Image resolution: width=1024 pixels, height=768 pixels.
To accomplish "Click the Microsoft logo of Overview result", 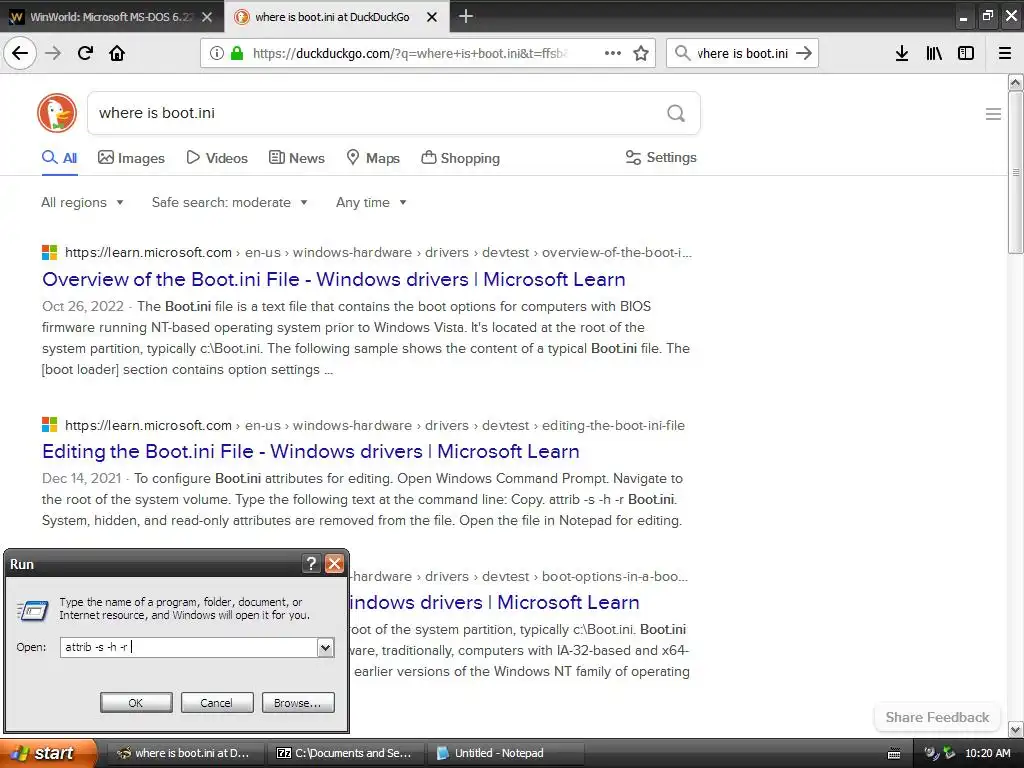I will pos(50,252).
